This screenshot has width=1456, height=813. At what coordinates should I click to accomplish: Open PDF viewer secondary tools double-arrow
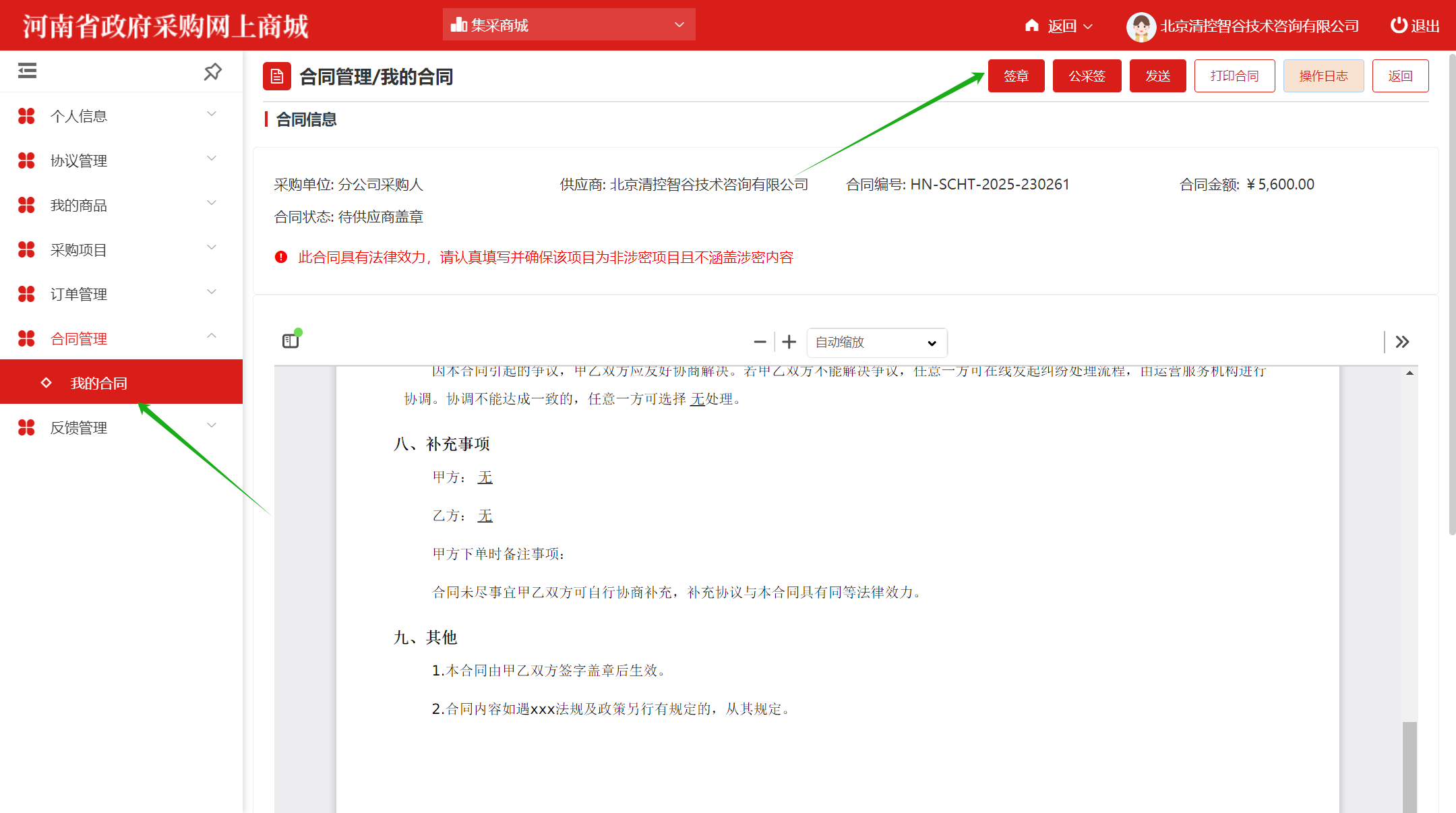click(1402, 342)
